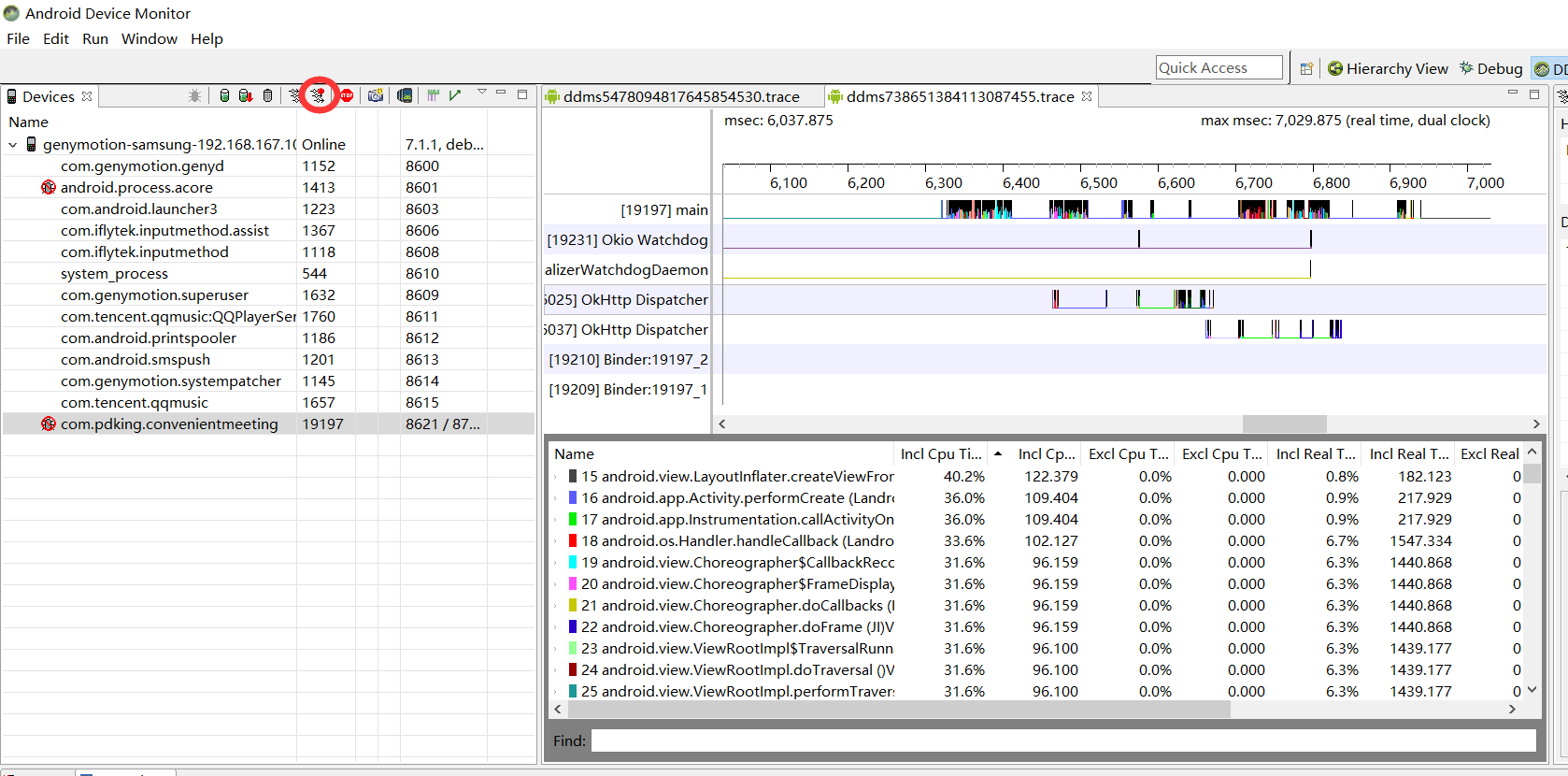Click the red bug icon beside android.process.acore
Image resolution: width=1568 pixels, height=776 pixels.
click(x=49, y=187)
